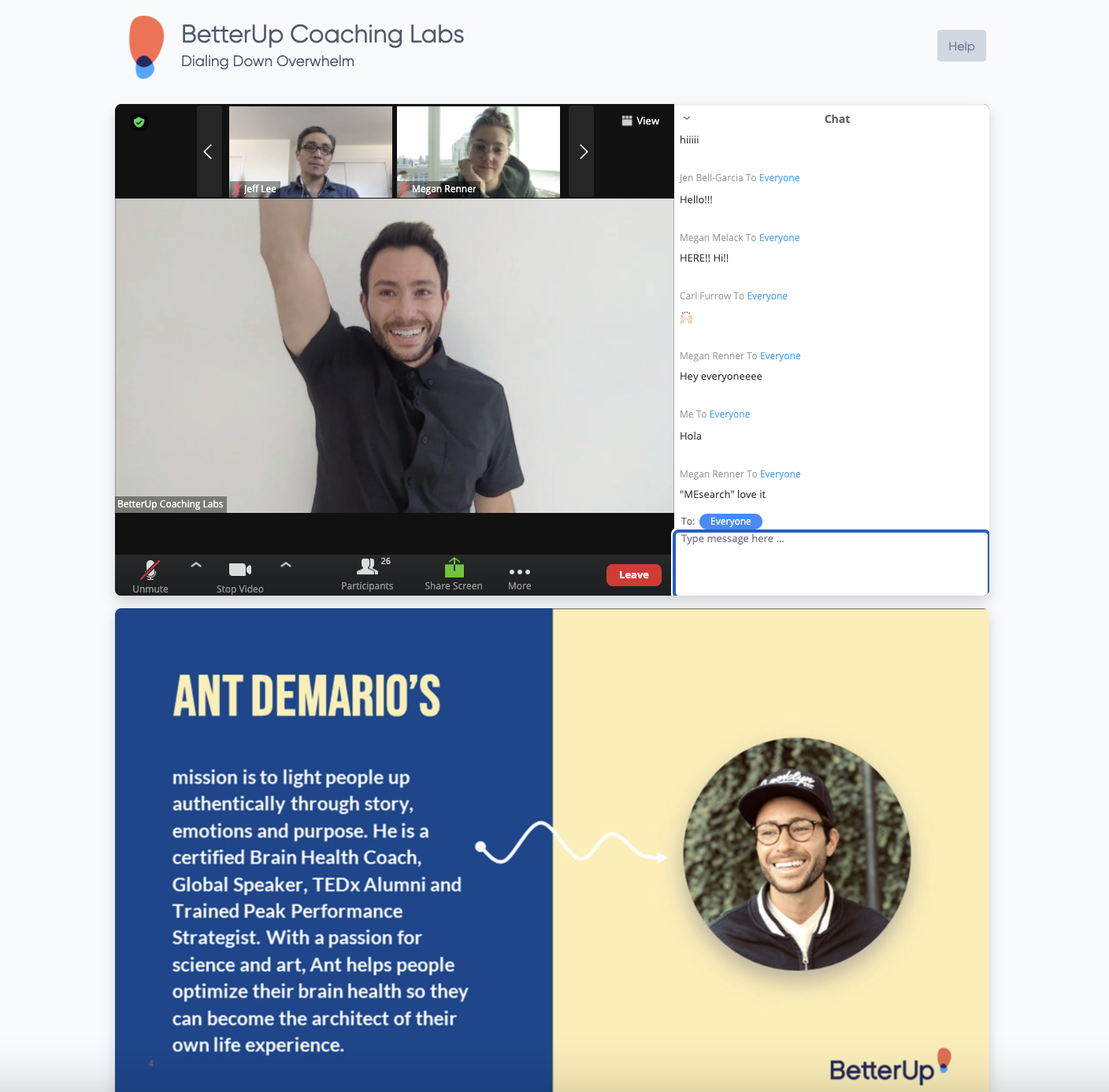This screenshot has height=1092, width=1109.
Task: Click the raised hands emoji message
Action: [x=687, y=318]
